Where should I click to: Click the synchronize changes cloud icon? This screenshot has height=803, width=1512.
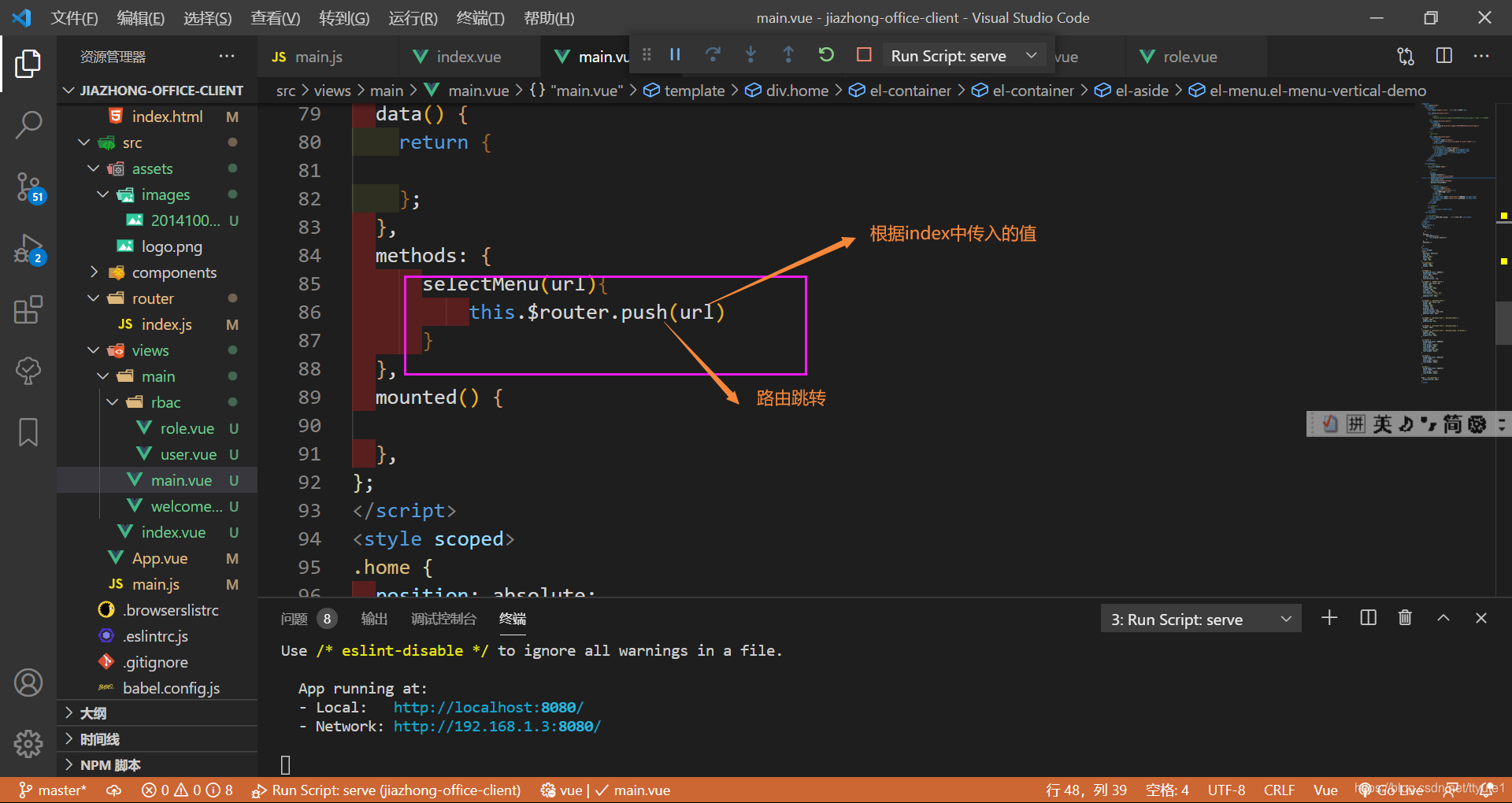(114, 790)
